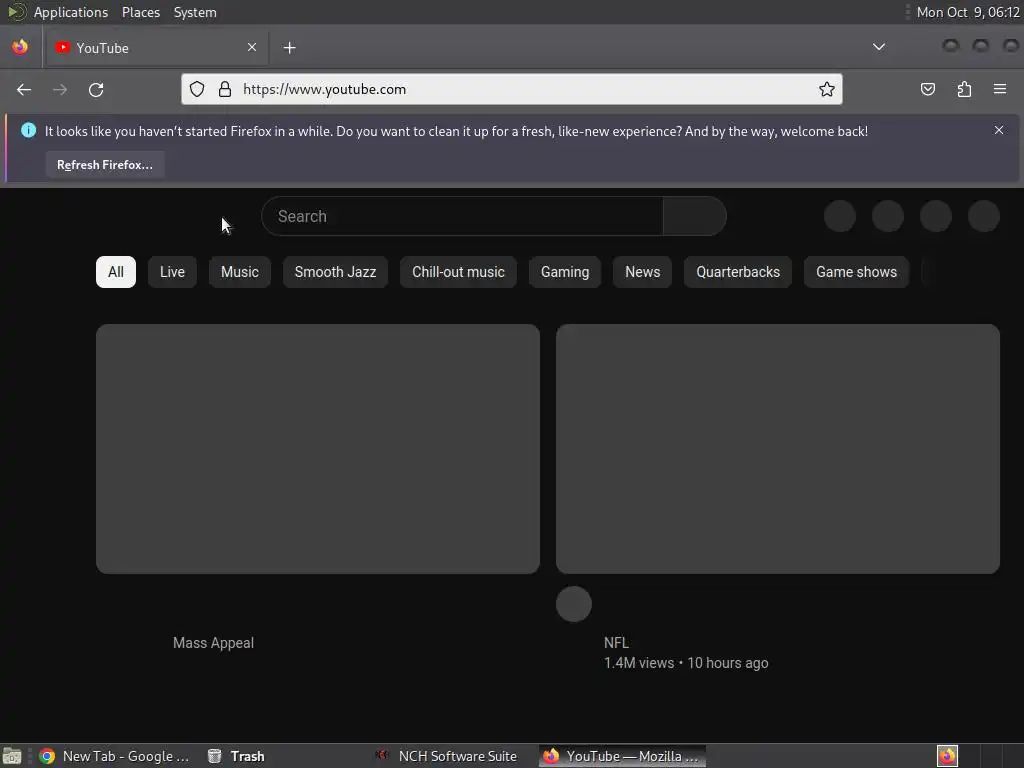Click the Firefox icon in bottom tray
The width and height of the screenshot is (1024, 768).
tap(947, 756)
